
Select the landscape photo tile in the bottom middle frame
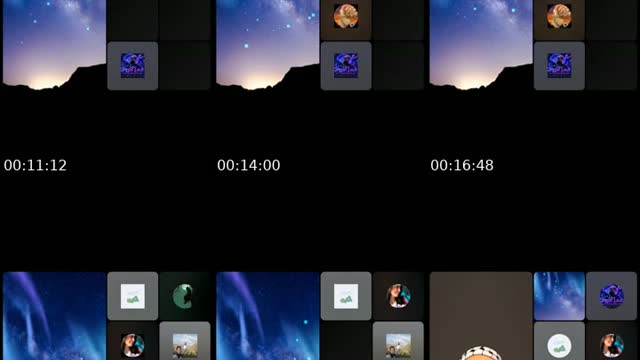point(398,341)
